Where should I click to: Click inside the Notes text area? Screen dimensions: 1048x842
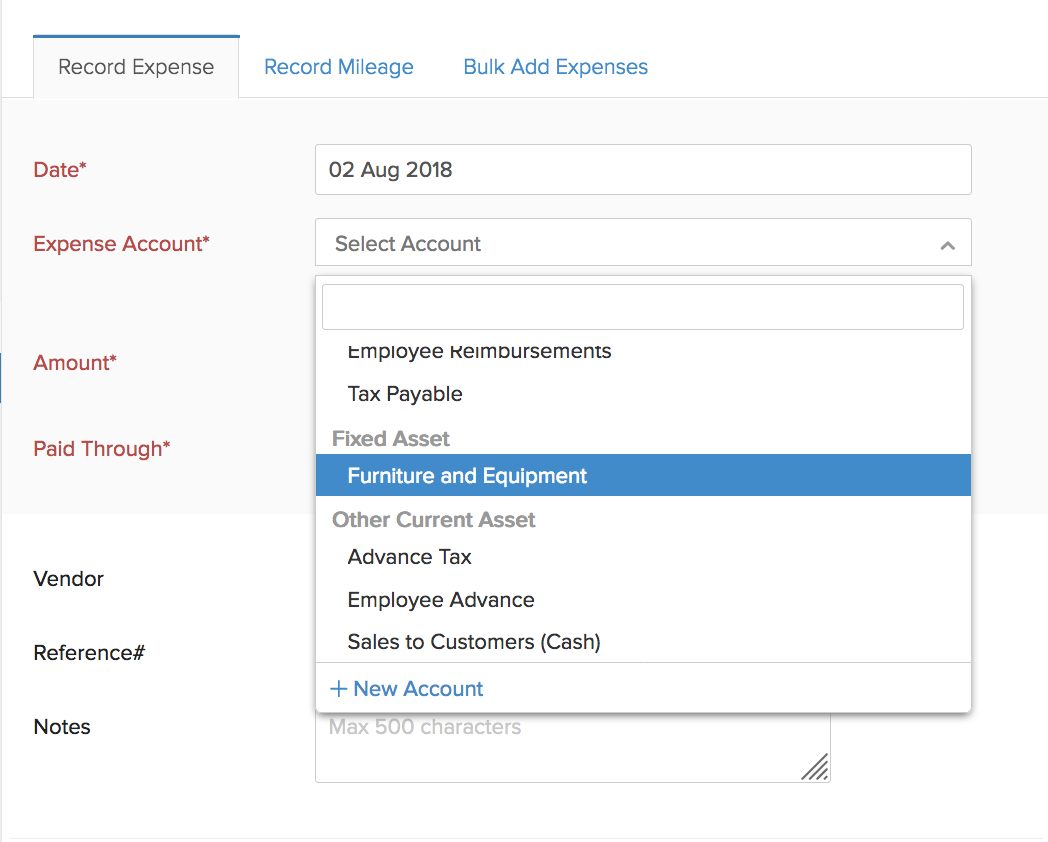tap(560, 750)
